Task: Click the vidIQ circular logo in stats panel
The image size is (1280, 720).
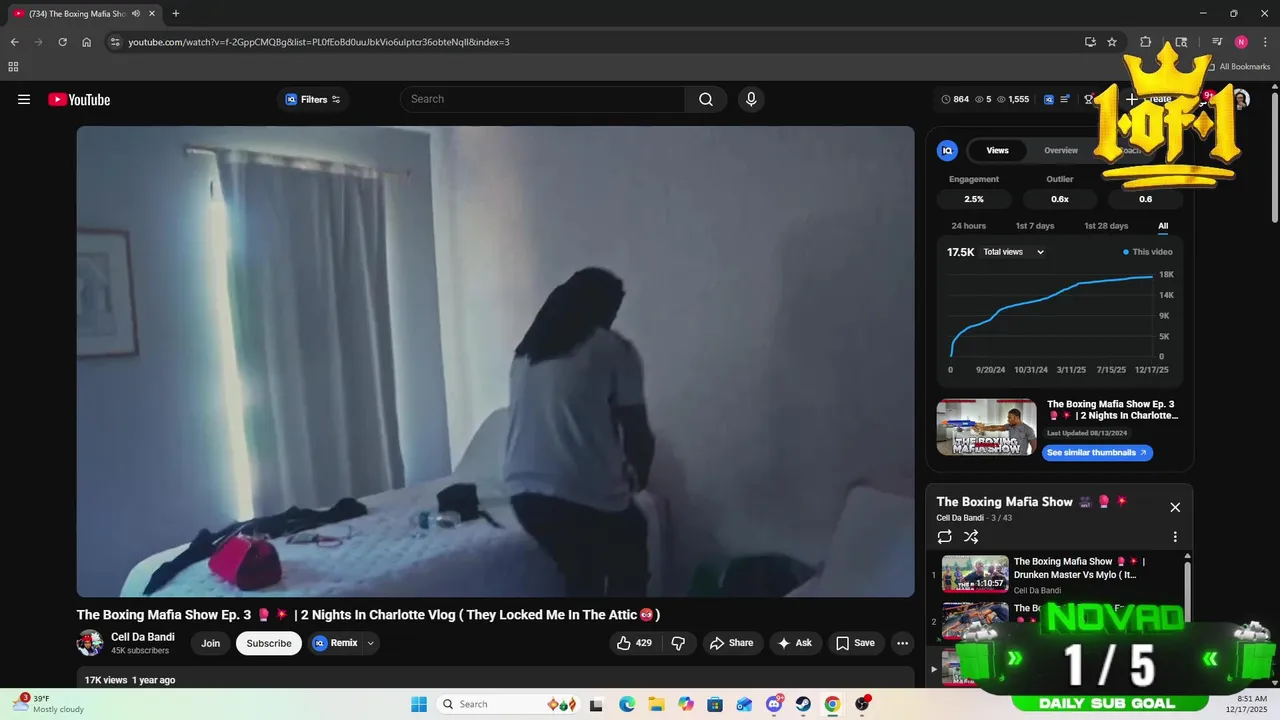Action: [x=947, y=150]
